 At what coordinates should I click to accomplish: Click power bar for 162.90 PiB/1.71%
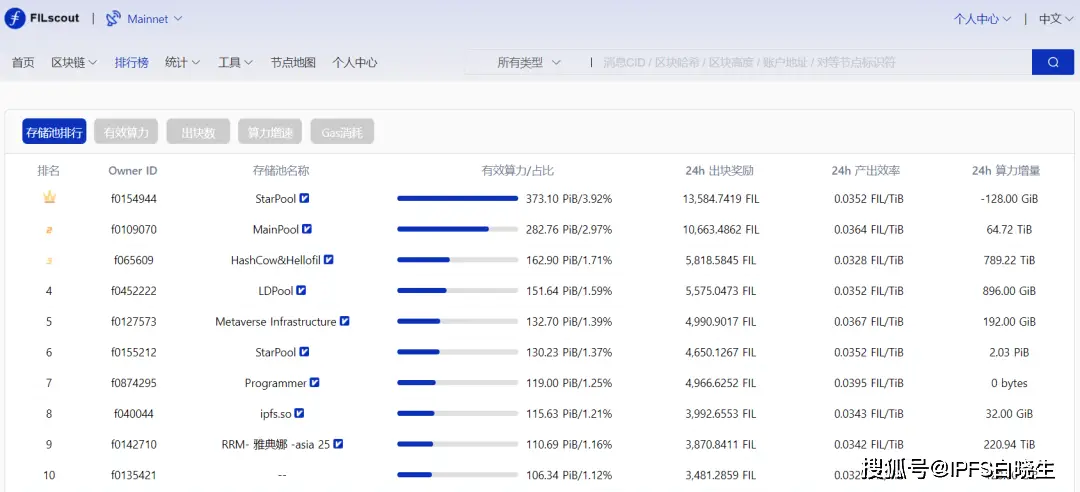457,260
